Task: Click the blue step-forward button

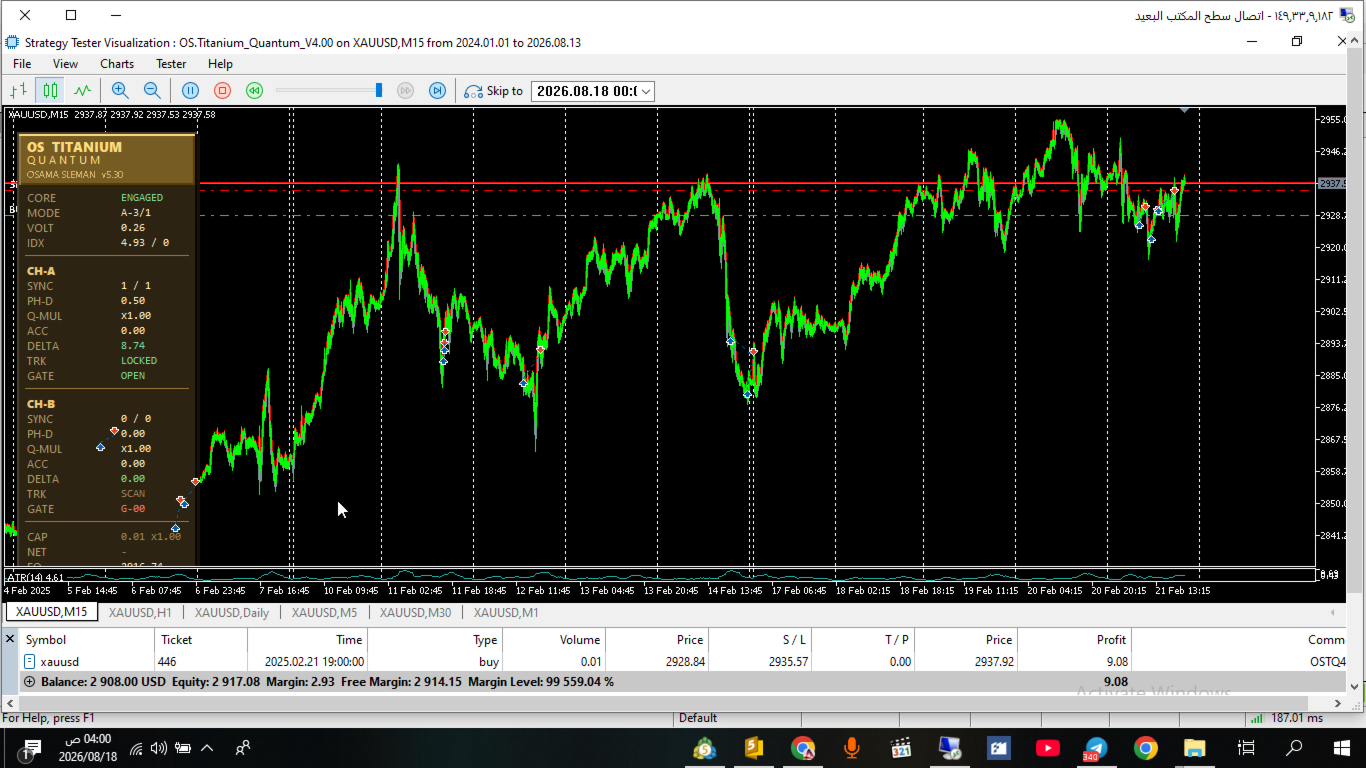Action: [x=437, y=91]
